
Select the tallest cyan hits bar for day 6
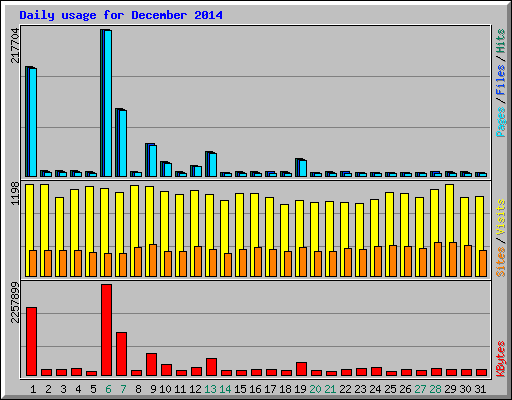click(108, 103)
